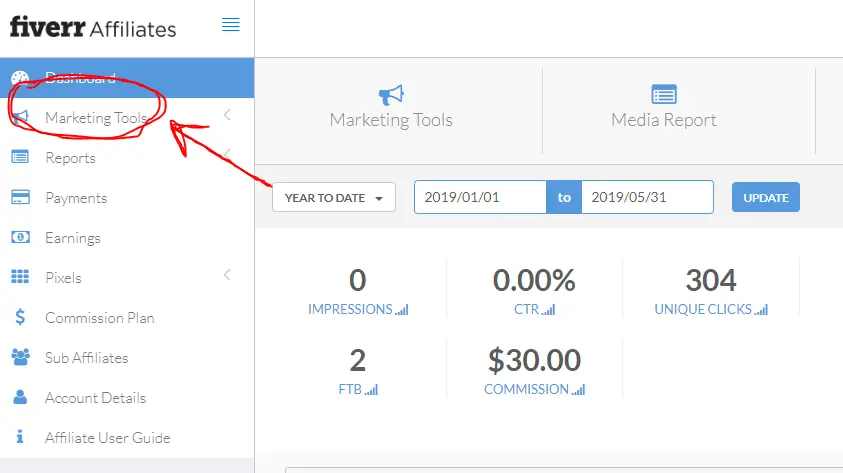
Task: Click the Affiliate User Guide info icon
Action: 20,436
